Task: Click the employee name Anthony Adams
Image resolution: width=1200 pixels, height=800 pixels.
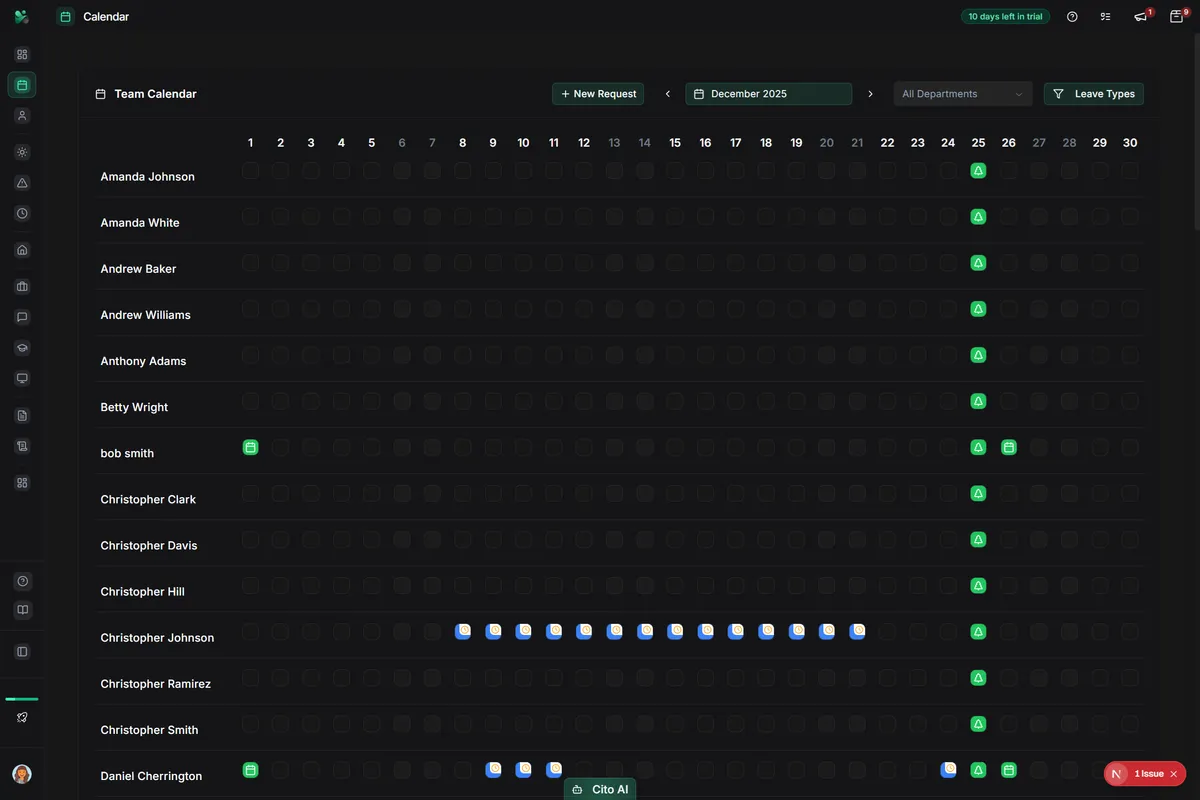Action: [x=143, y=361]
